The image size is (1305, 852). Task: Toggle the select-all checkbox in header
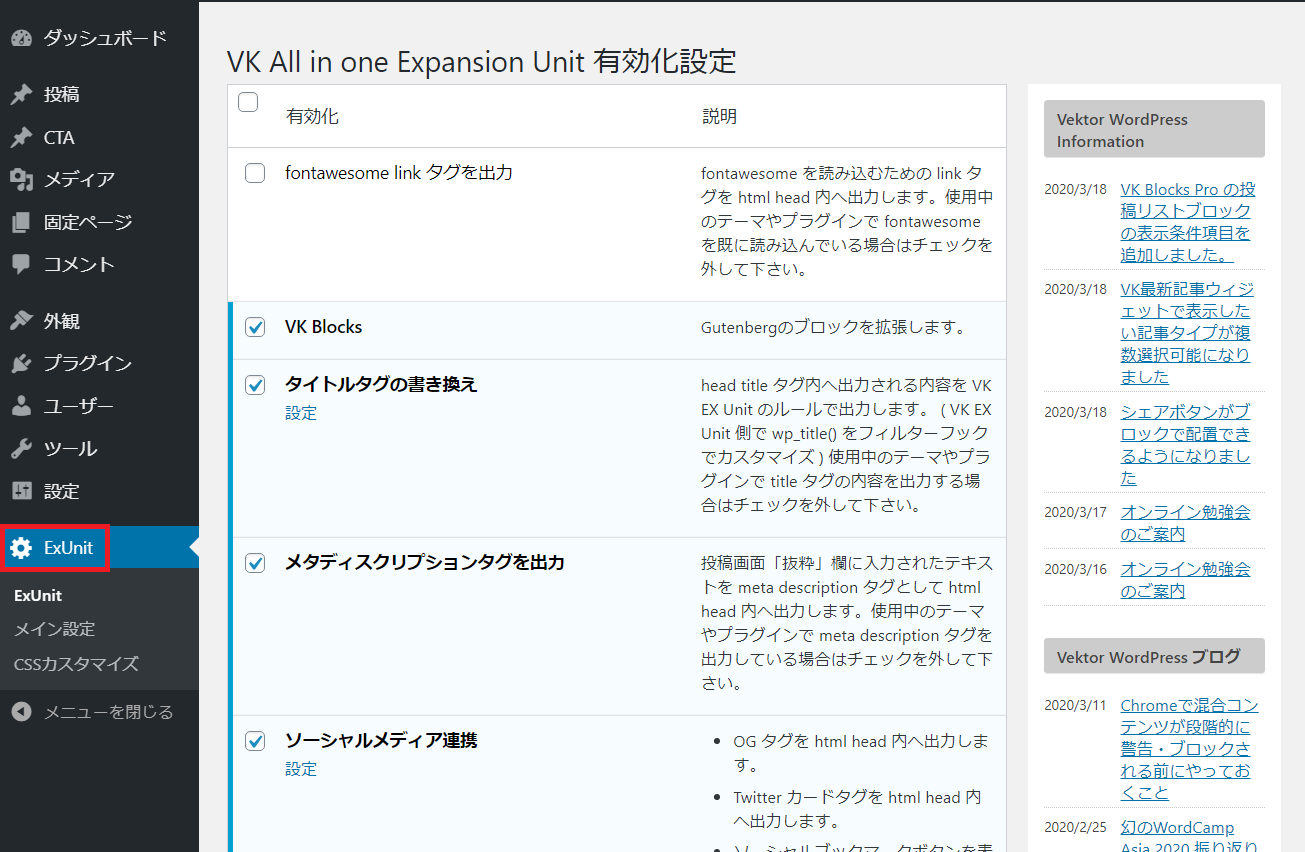tap(248, 101)
